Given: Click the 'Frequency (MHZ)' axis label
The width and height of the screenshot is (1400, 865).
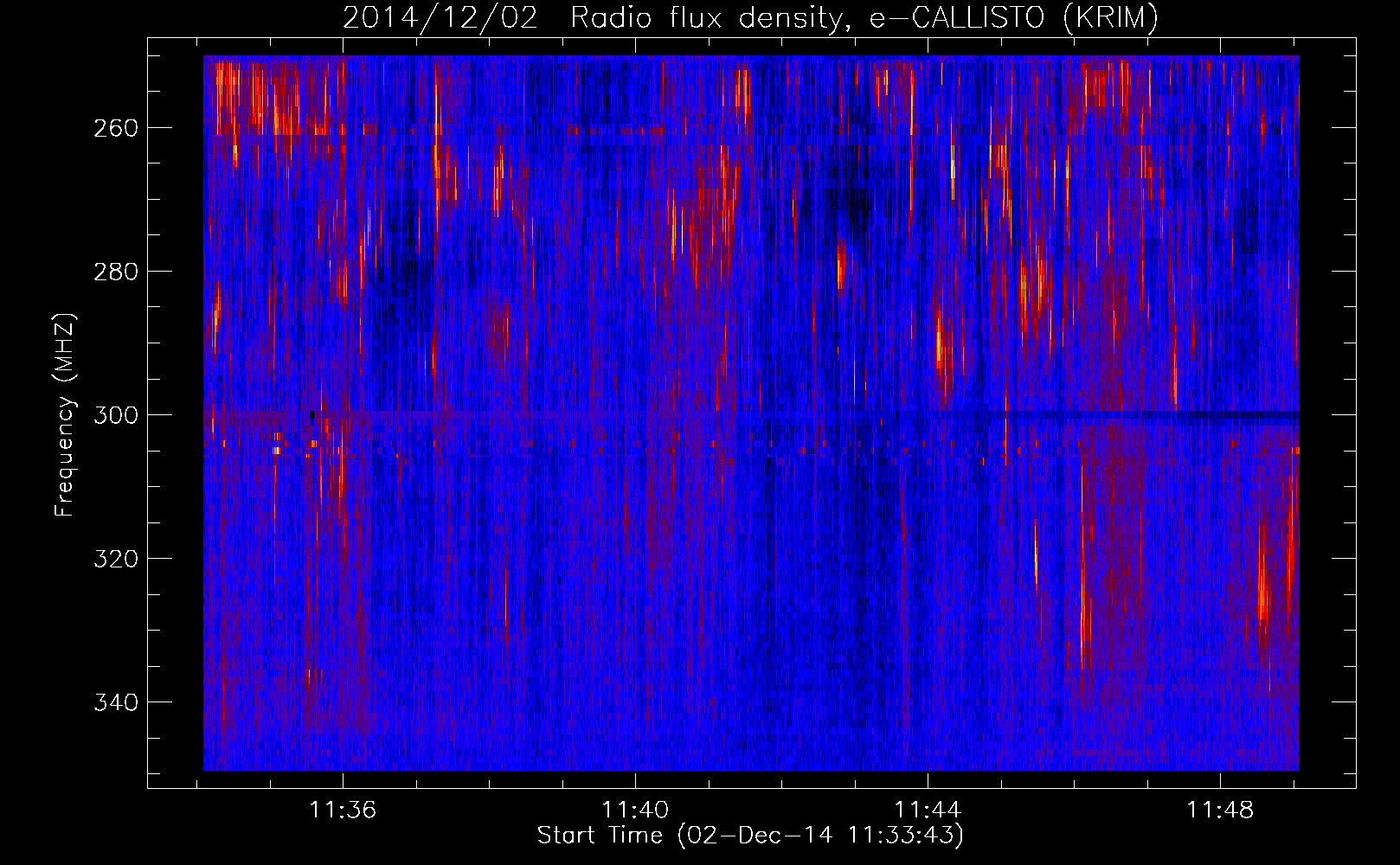Looking at the screenshot, I should pos(65,414).
